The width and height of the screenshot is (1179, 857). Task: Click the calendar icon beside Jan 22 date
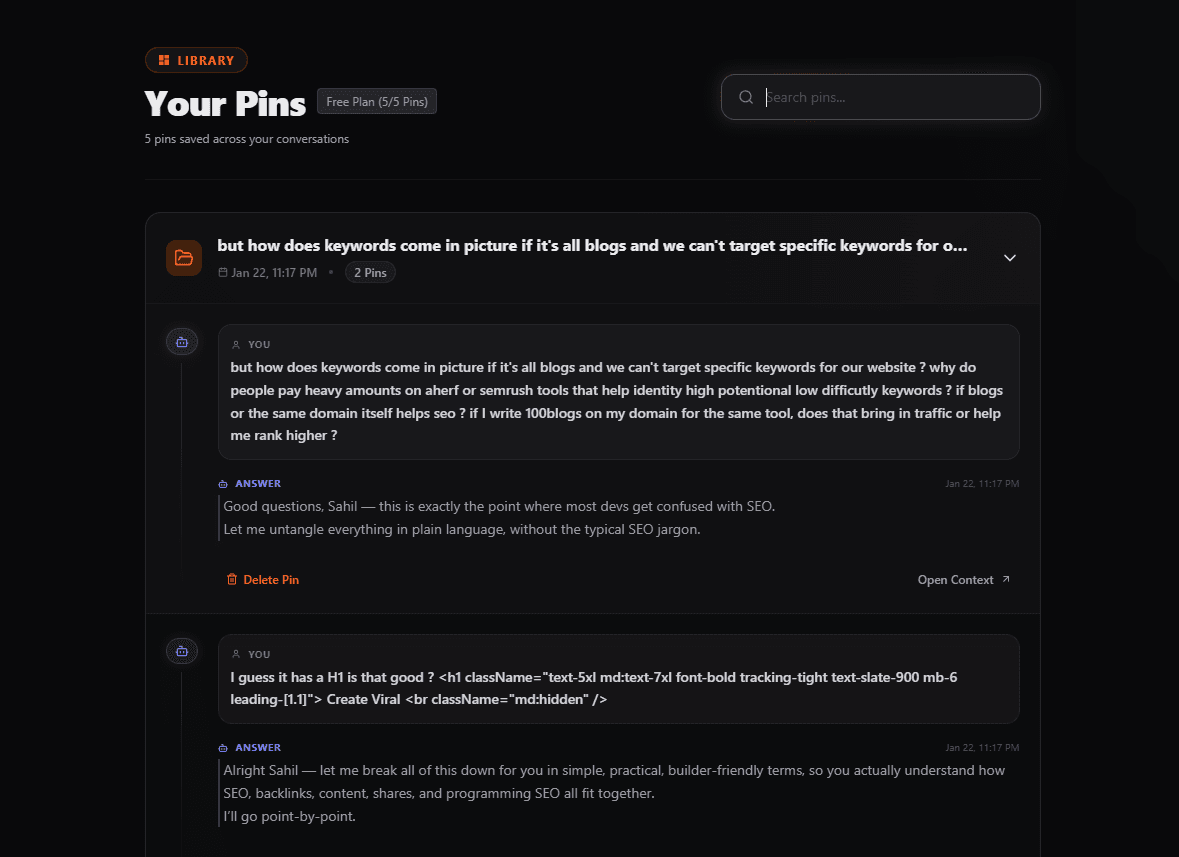[x=223, y=273]
